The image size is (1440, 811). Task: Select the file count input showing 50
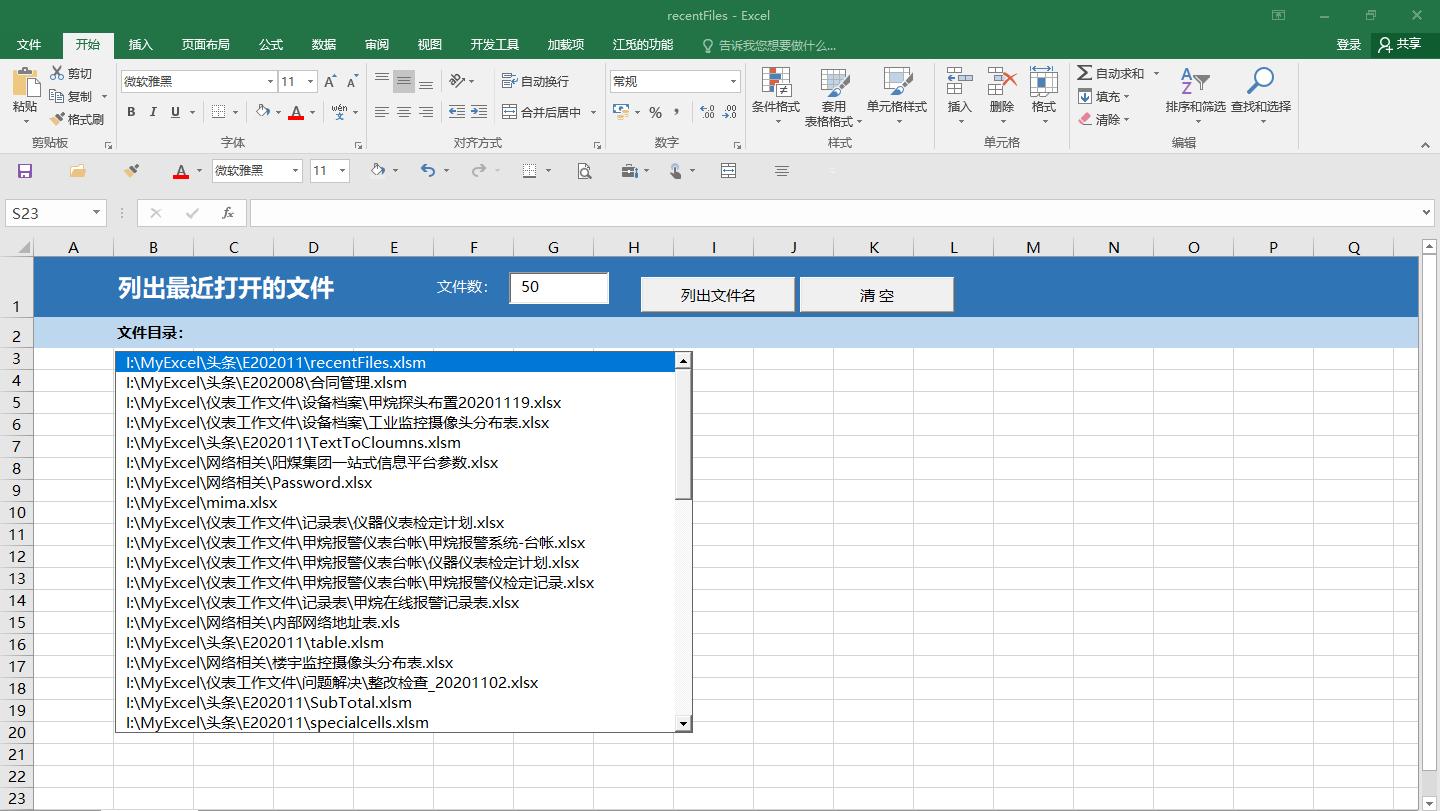coord(558,288)
